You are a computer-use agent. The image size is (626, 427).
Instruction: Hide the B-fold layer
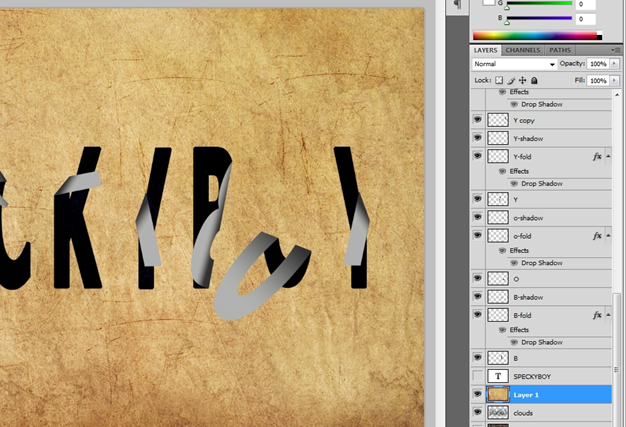[x=477, y=315]
